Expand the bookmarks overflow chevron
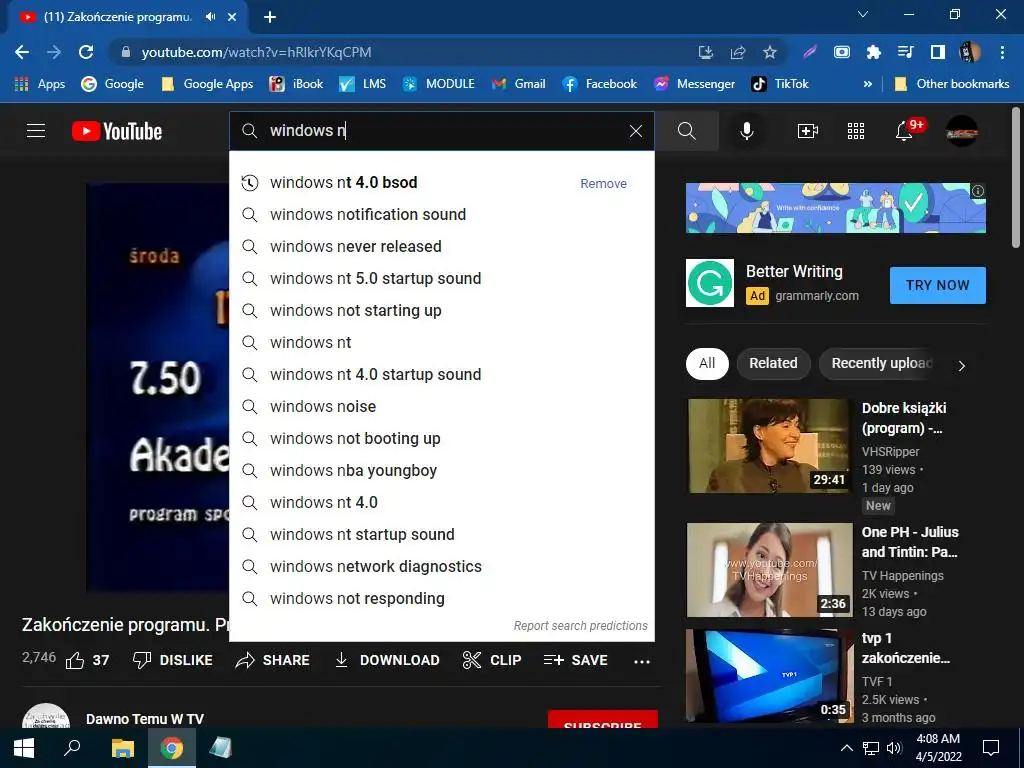The width and height of the screenshot is (1024, 768). 867,84
